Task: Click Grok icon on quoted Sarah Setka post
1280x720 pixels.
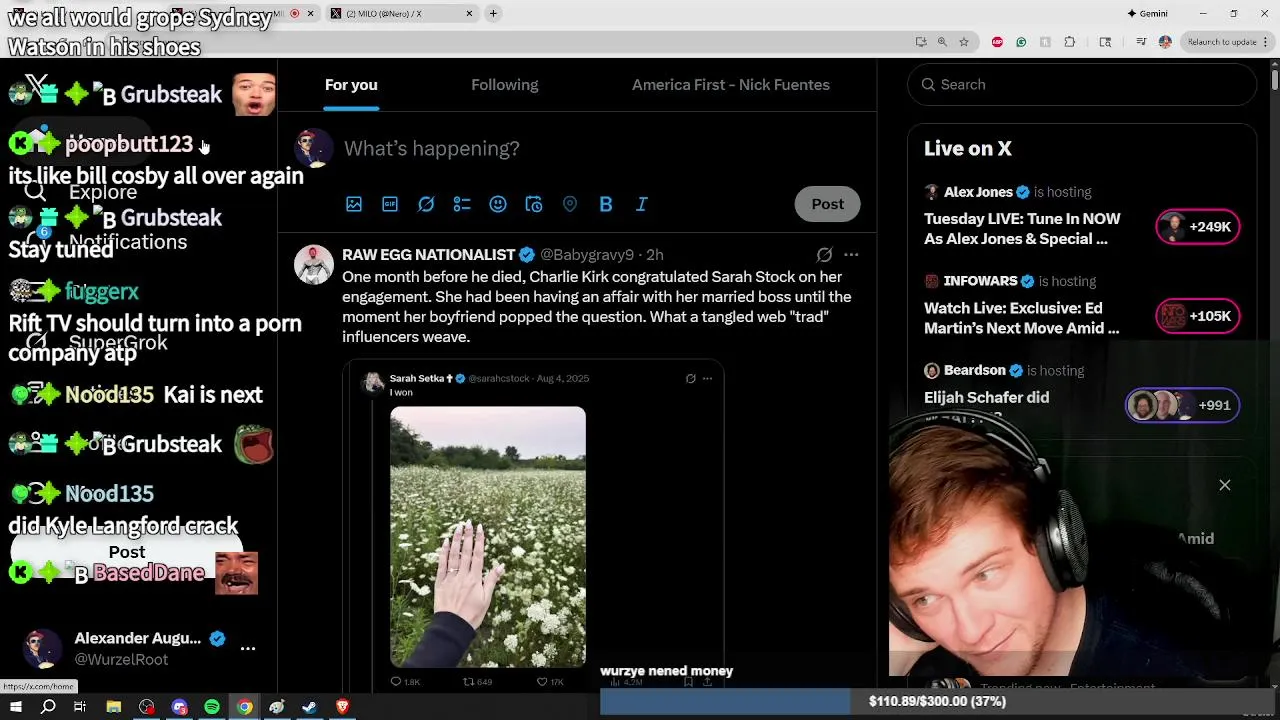Action: [x=690, y=378]
